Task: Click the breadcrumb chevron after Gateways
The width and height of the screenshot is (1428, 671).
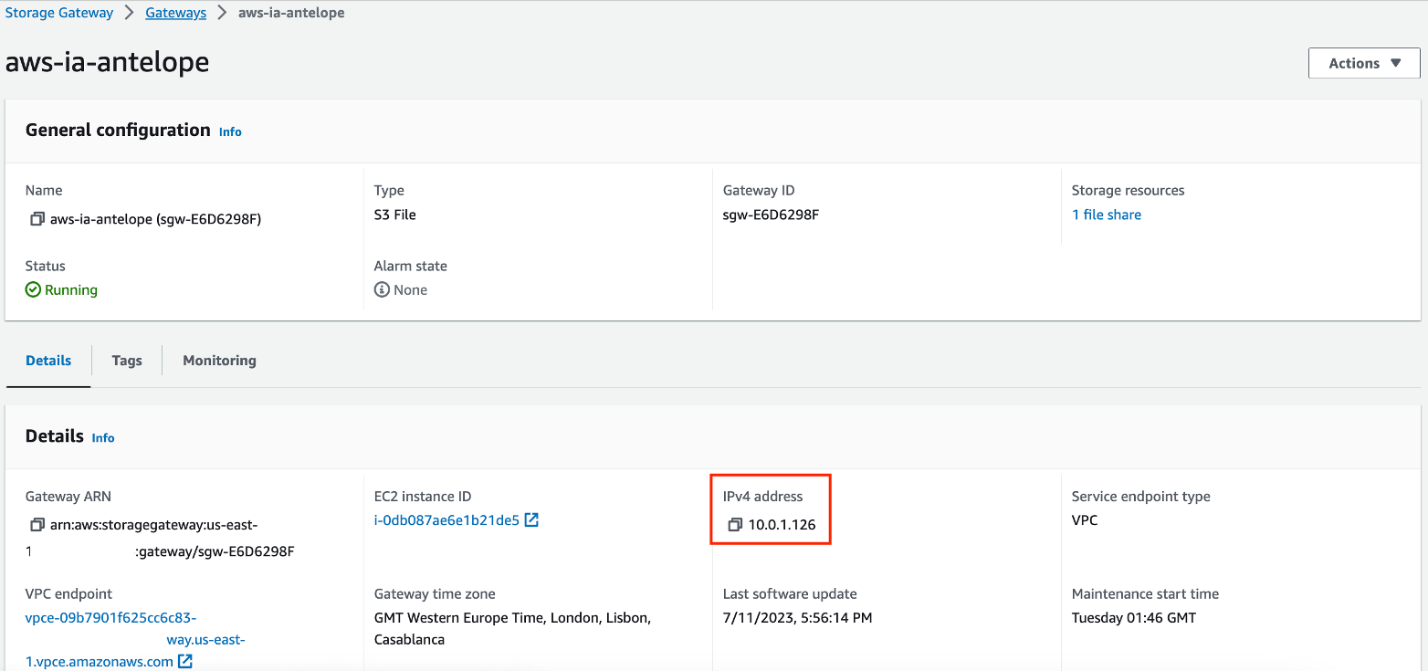Action: click(x=222, y=12)
